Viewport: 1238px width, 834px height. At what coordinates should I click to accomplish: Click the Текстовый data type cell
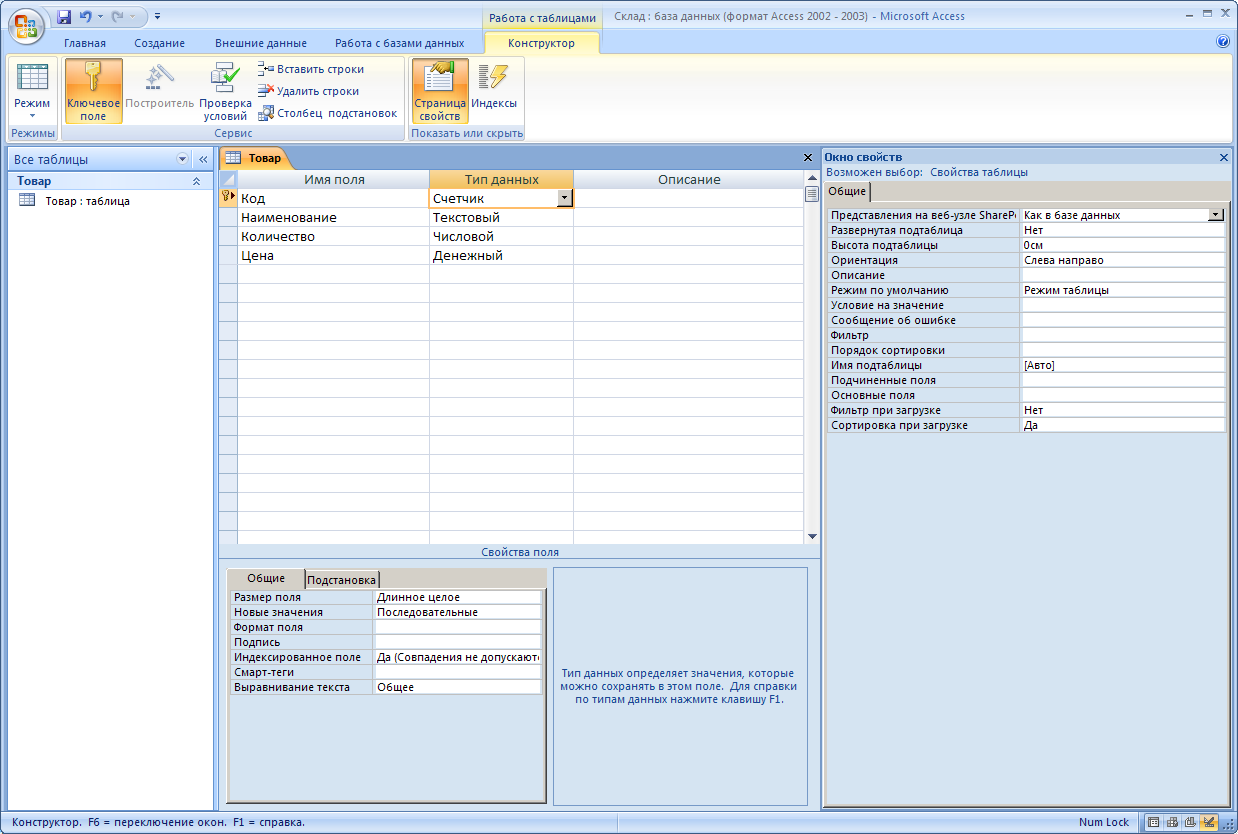click(x=501, y=217)
